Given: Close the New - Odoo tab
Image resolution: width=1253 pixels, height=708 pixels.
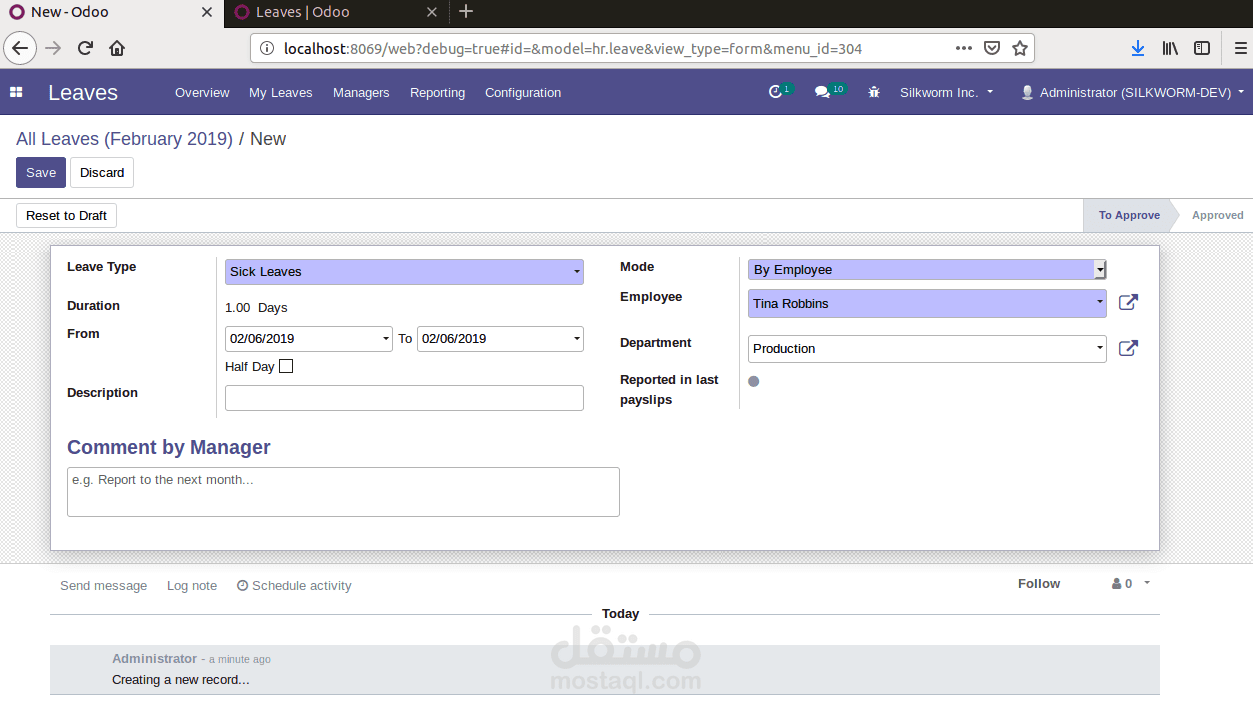Looking at the screenshot, I should [x=207, y=12].
